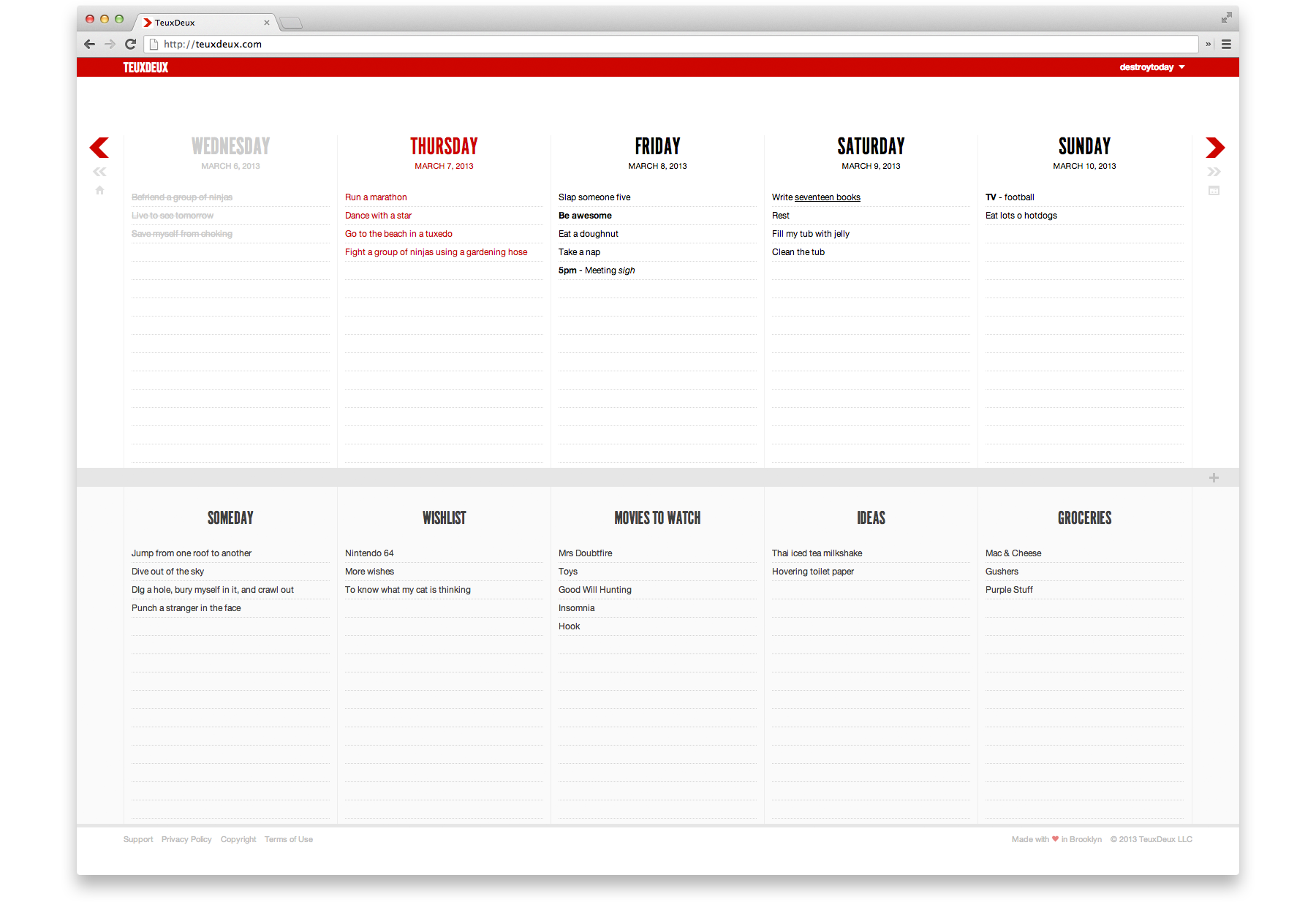Click the Support link in footer
Image resolution: width=1316 pixels, height=902 pixels.
click(x=138, y=840)
